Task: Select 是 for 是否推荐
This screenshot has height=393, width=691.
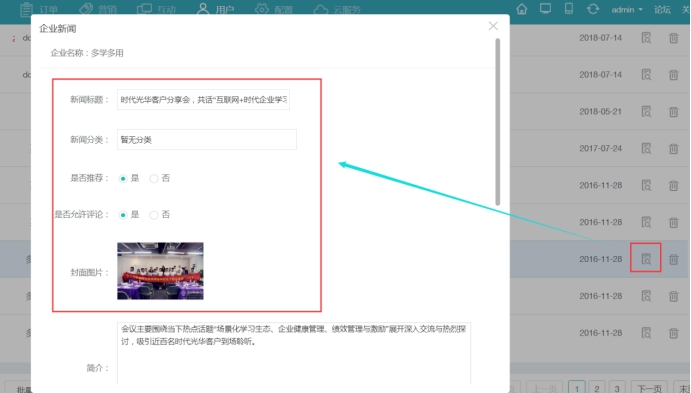Action: [x=123, y=178]
